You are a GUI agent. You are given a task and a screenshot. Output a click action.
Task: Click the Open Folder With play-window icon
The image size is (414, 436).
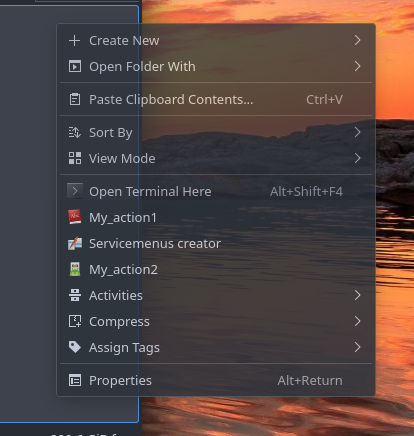coord(75,66)
